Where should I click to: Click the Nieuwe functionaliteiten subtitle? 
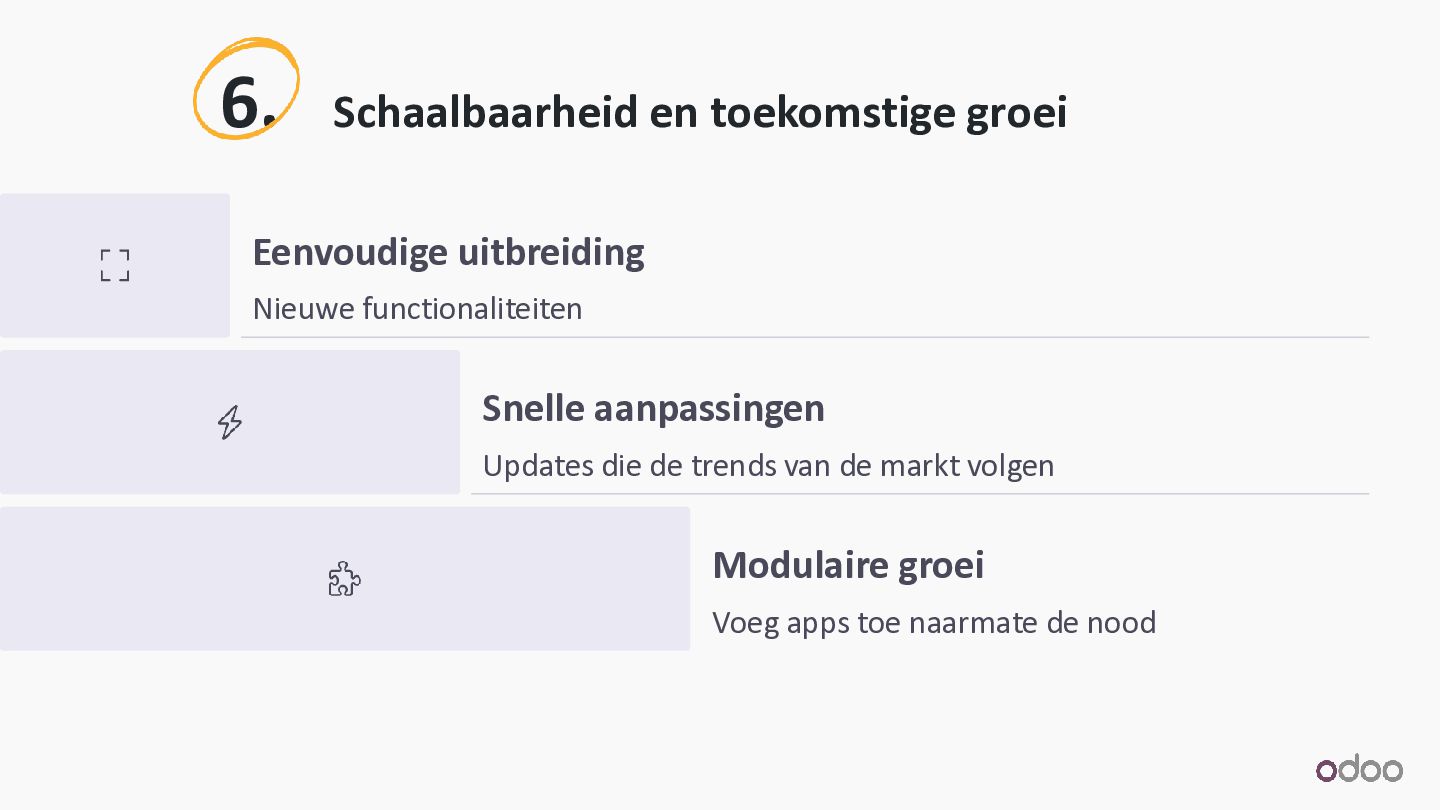point(417,308)
